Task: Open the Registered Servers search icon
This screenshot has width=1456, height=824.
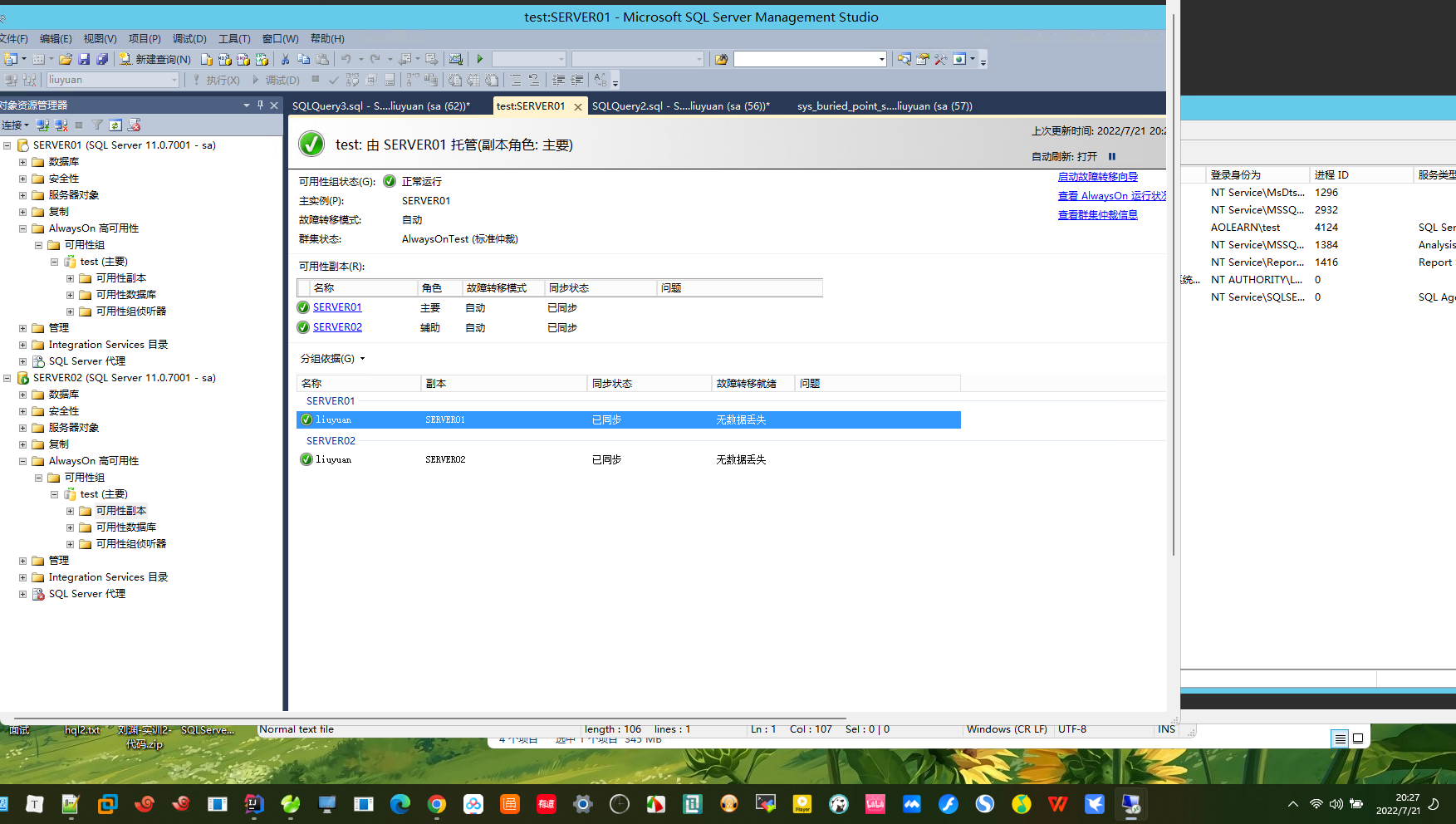Action: [x=904, y=59]
